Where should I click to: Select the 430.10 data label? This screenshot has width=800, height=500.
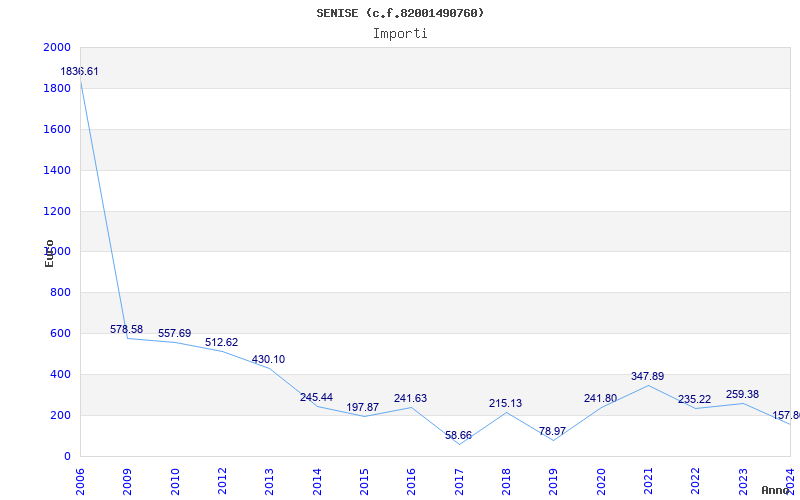268,359
